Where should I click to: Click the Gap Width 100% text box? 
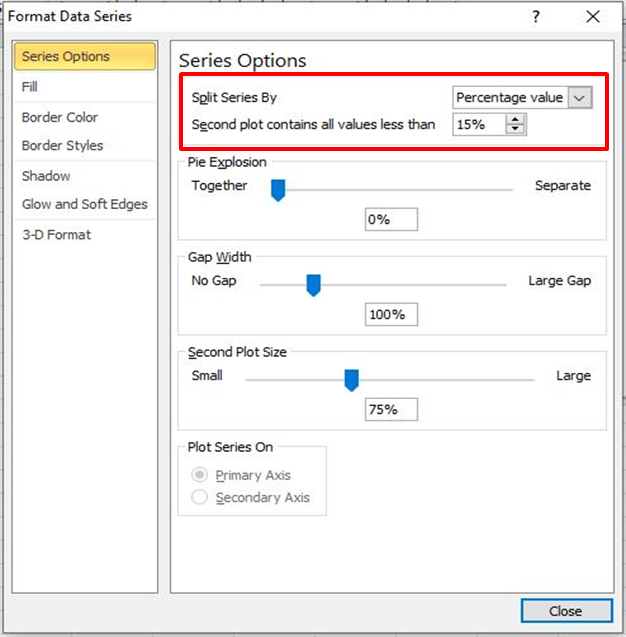coord(391,315)
